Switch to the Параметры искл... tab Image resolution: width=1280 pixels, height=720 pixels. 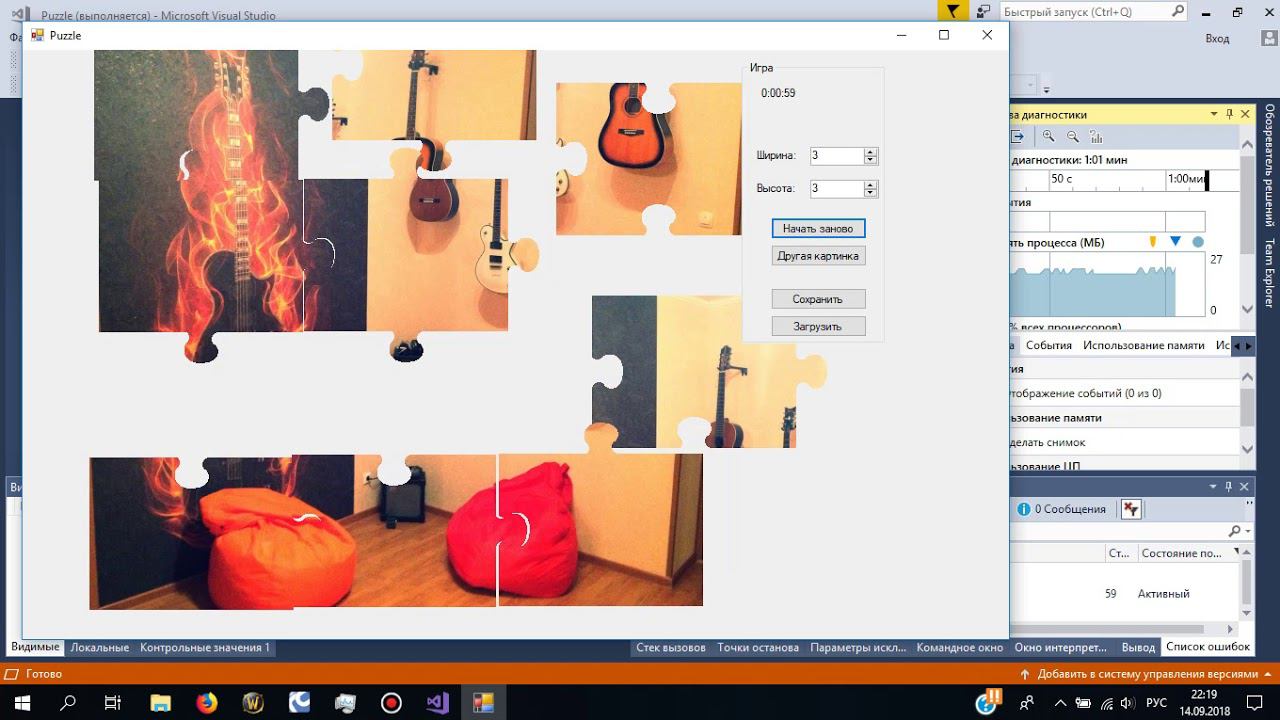[858, 647]
